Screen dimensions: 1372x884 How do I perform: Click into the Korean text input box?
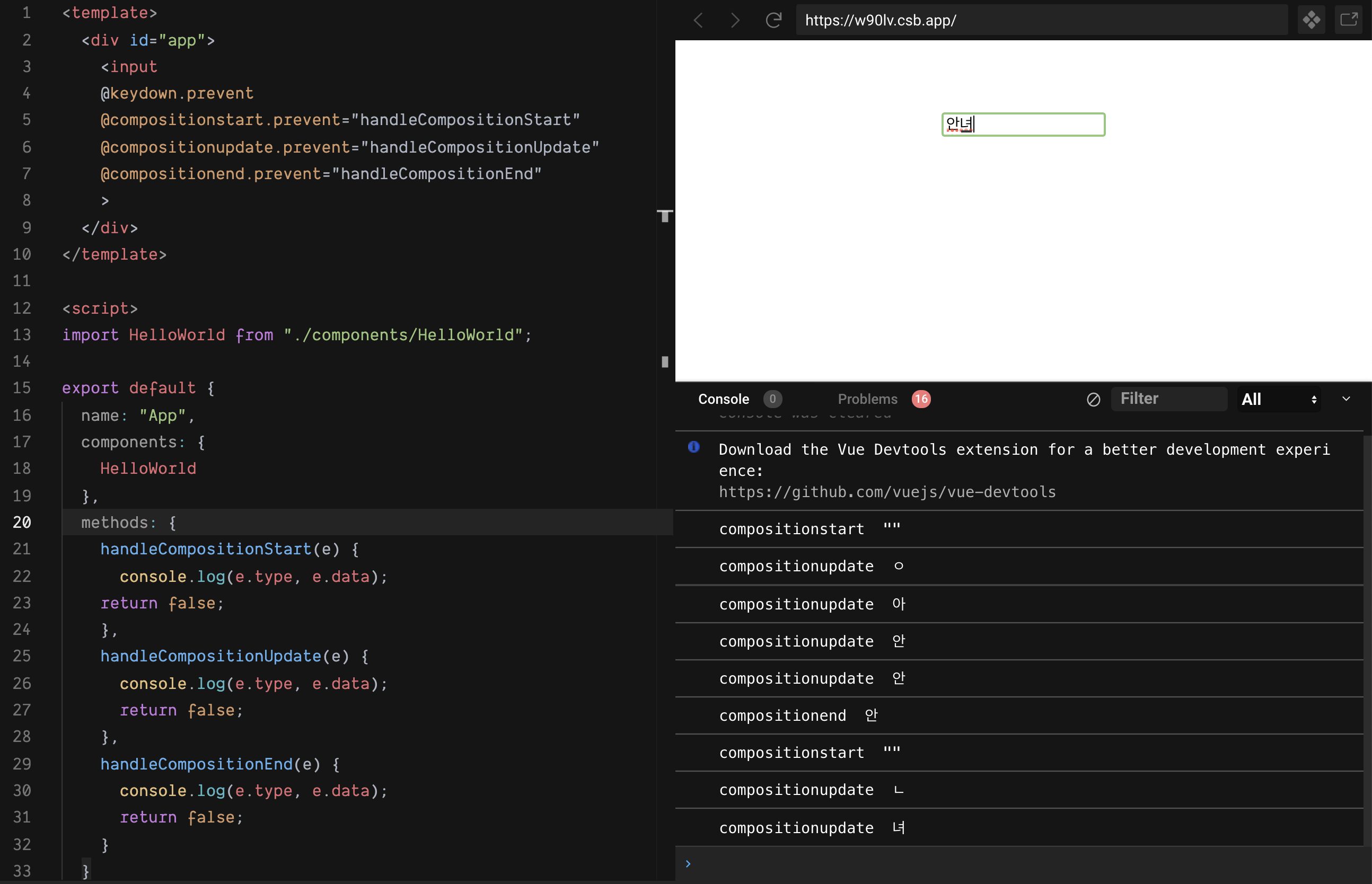tap(1023, 125)
